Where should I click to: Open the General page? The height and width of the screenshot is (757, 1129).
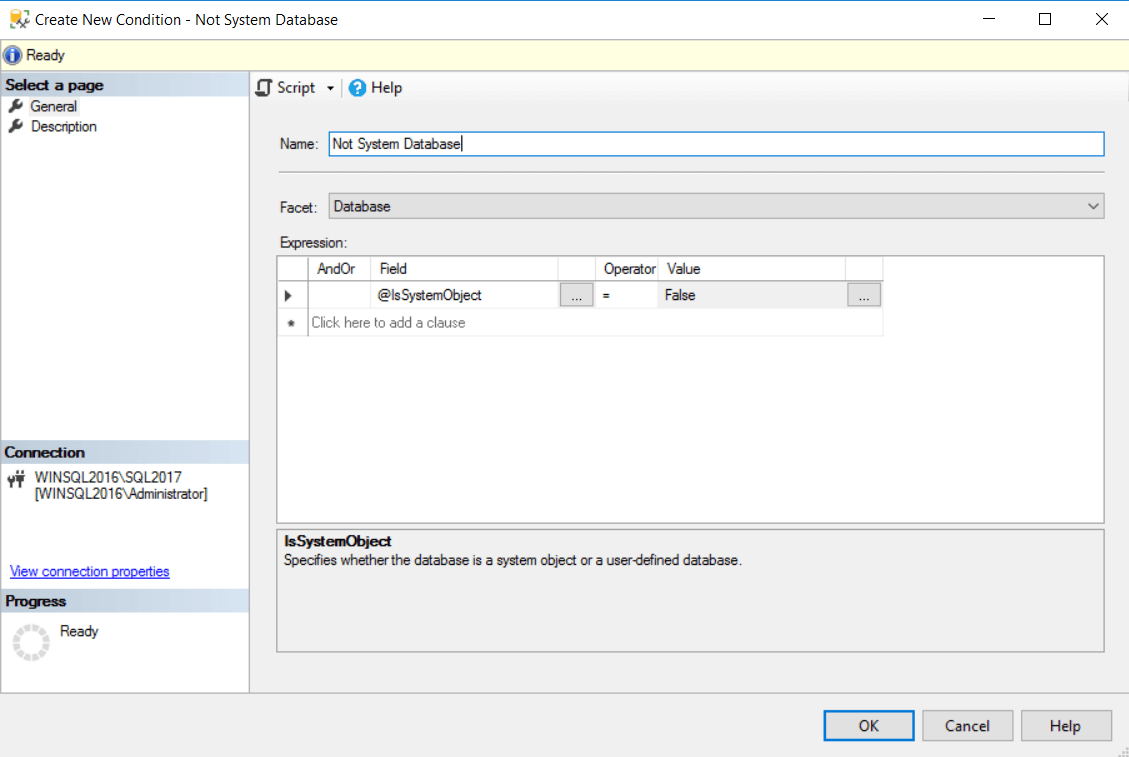coord(53,106)
